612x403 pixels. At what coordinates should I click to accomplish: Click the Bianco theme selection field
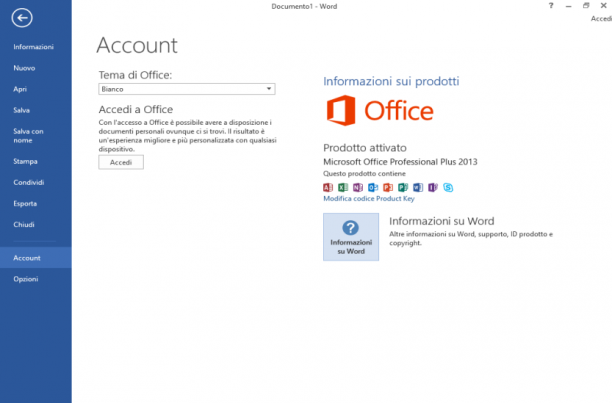pyautogui.click(x=187, y=89)
